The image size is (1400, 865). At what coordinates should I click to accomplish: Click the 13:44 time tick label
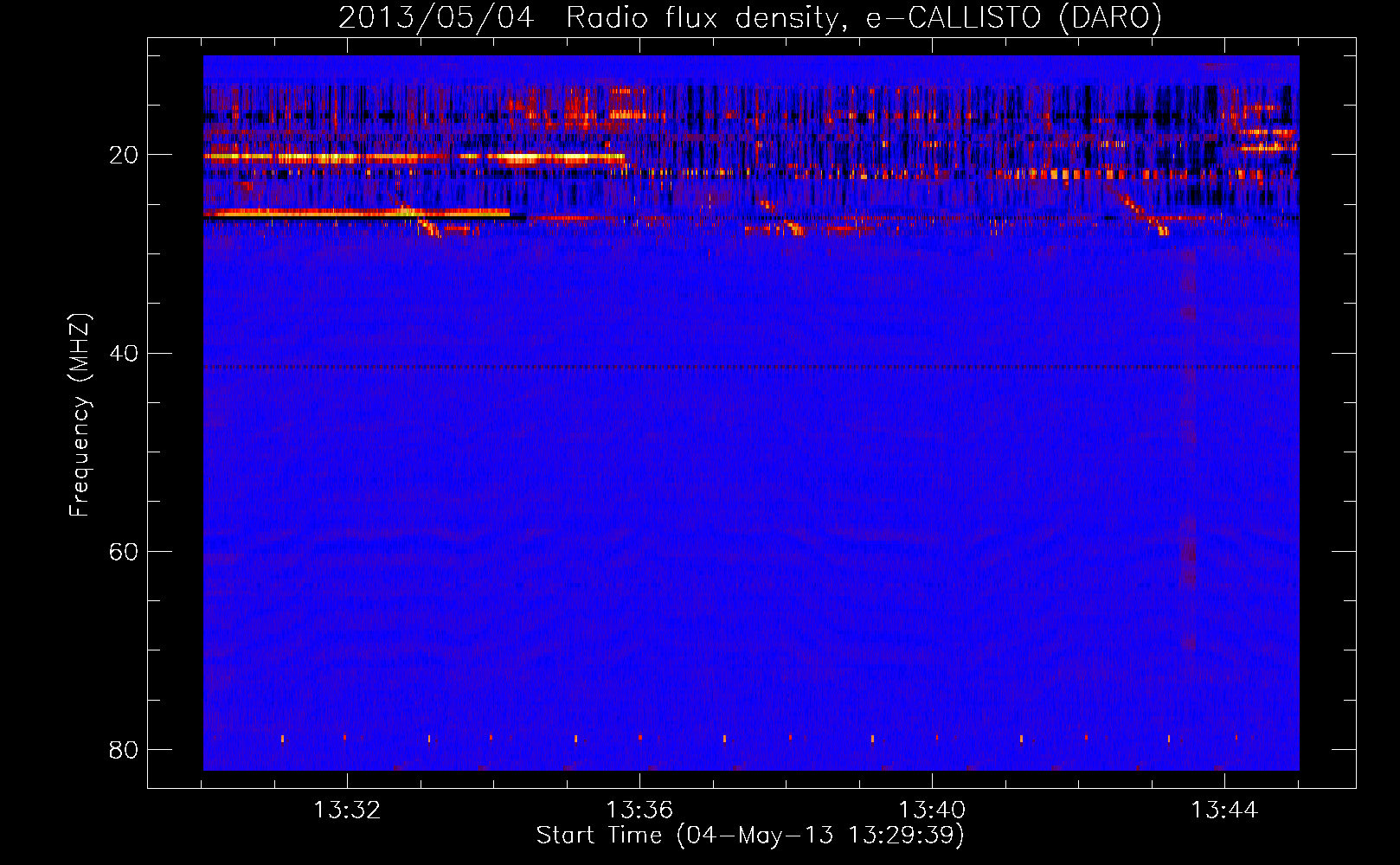click(x=1224, y=811)
